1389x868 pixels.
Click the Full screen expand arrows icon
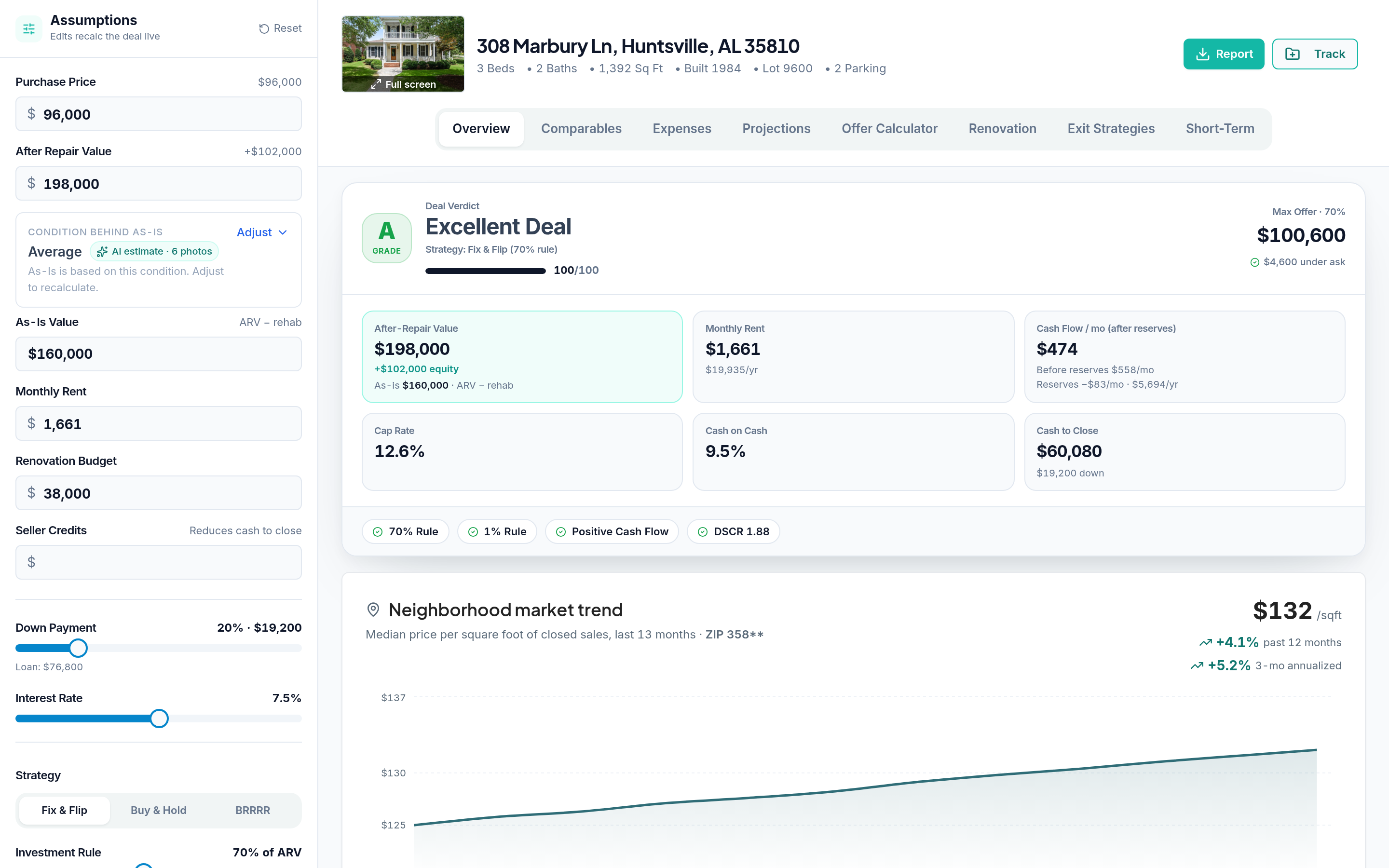pos(376,84)
